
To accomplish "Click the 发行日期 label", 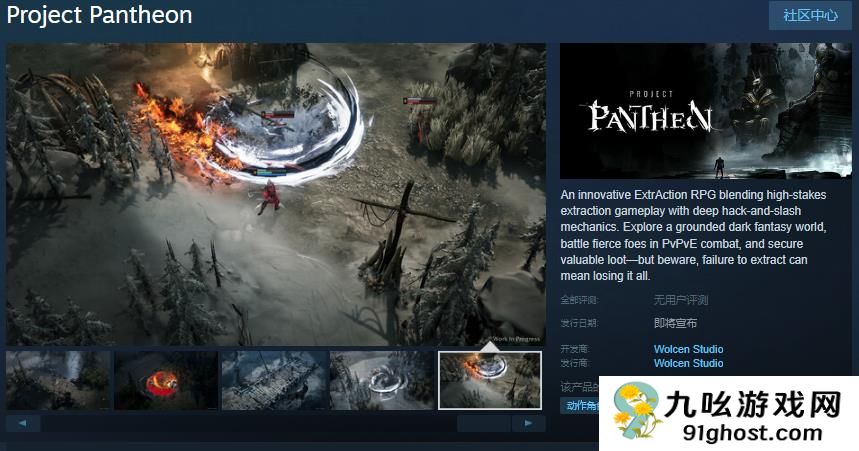I will [579, 323].
